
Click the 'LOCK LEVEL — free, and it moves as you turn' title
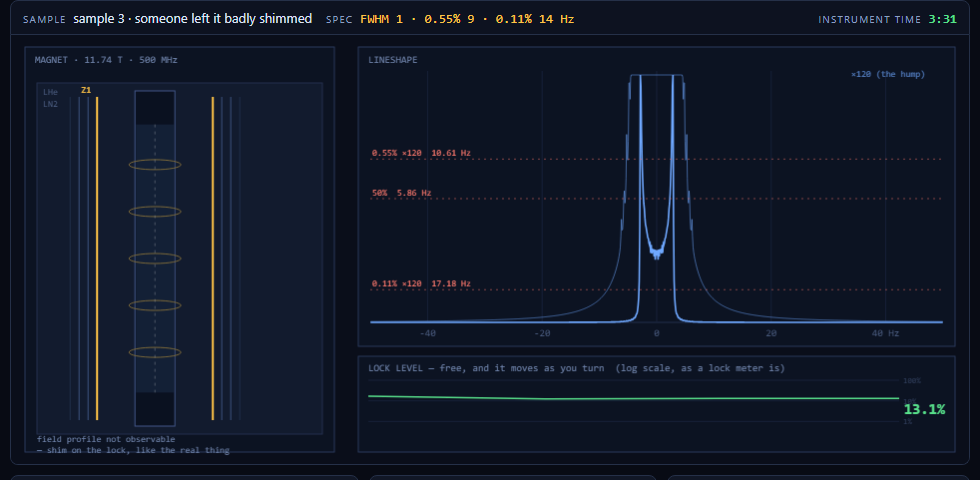tap(486, 368)
